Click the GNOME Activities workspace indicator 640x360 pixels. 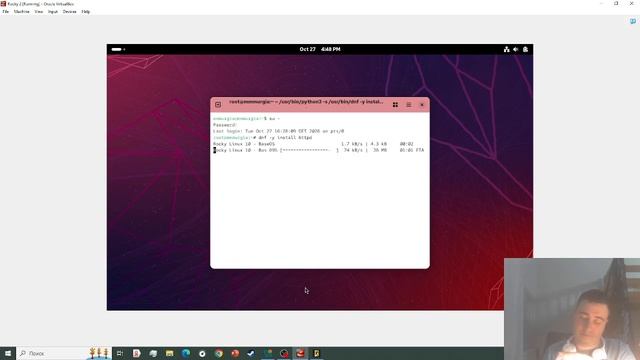tap(118, 49)
